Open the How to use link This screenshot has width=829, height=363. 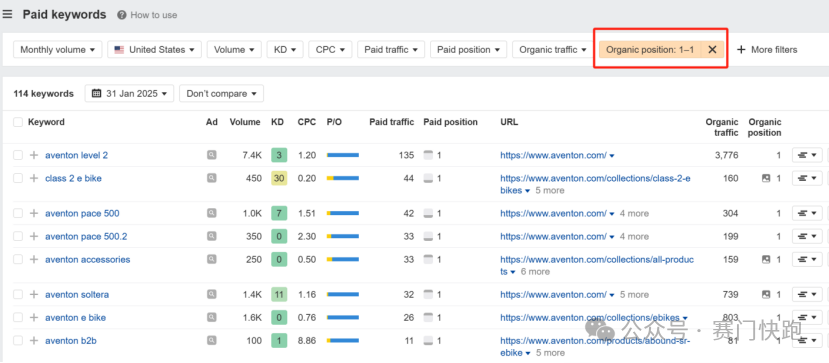pos(153,15)
